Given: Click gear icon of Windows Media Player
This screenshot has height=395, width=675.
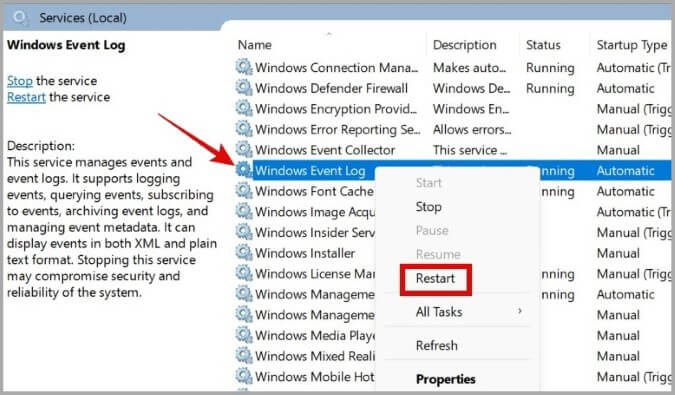Looking at the screenshot, I should [x=244, y=335].
